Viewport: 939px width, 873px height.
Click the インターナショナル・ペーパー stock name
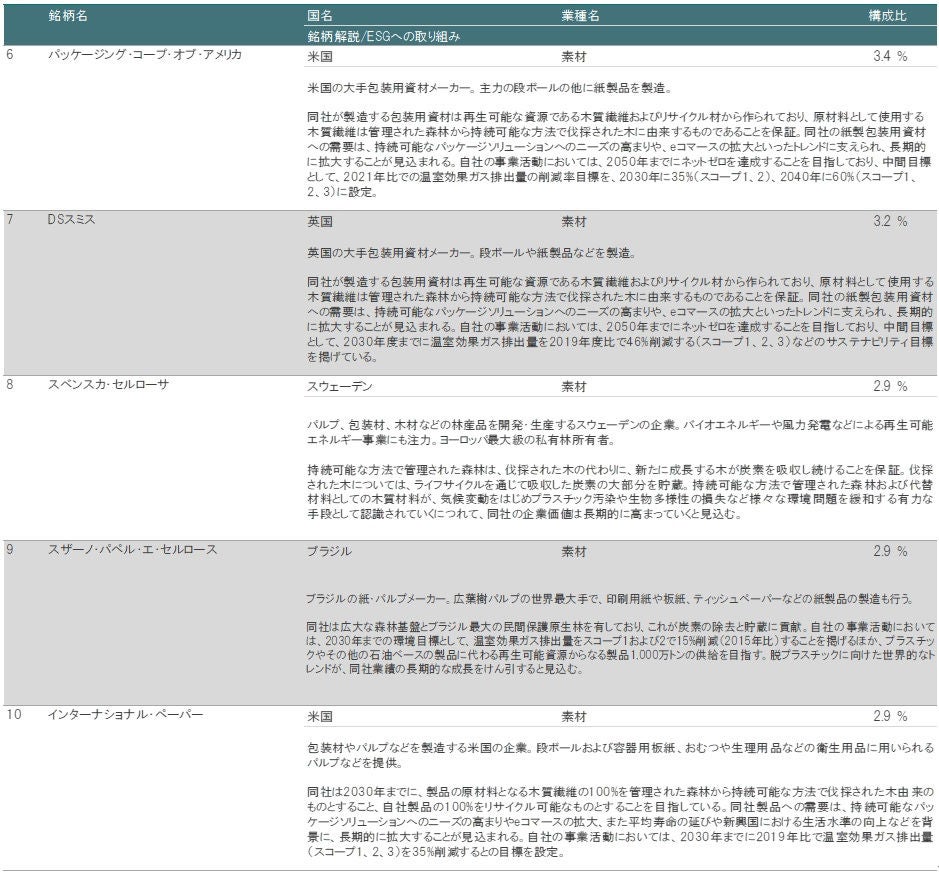tap(126, 715)
